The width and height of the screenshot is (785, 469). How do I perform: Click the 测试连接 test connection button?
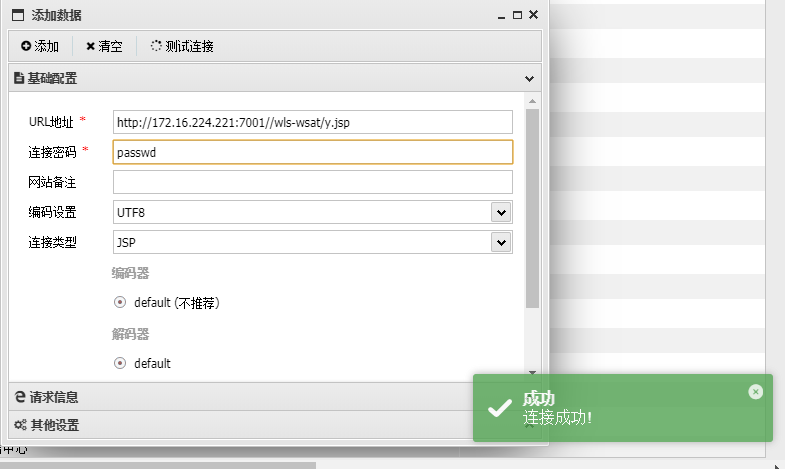click(181, 46)
